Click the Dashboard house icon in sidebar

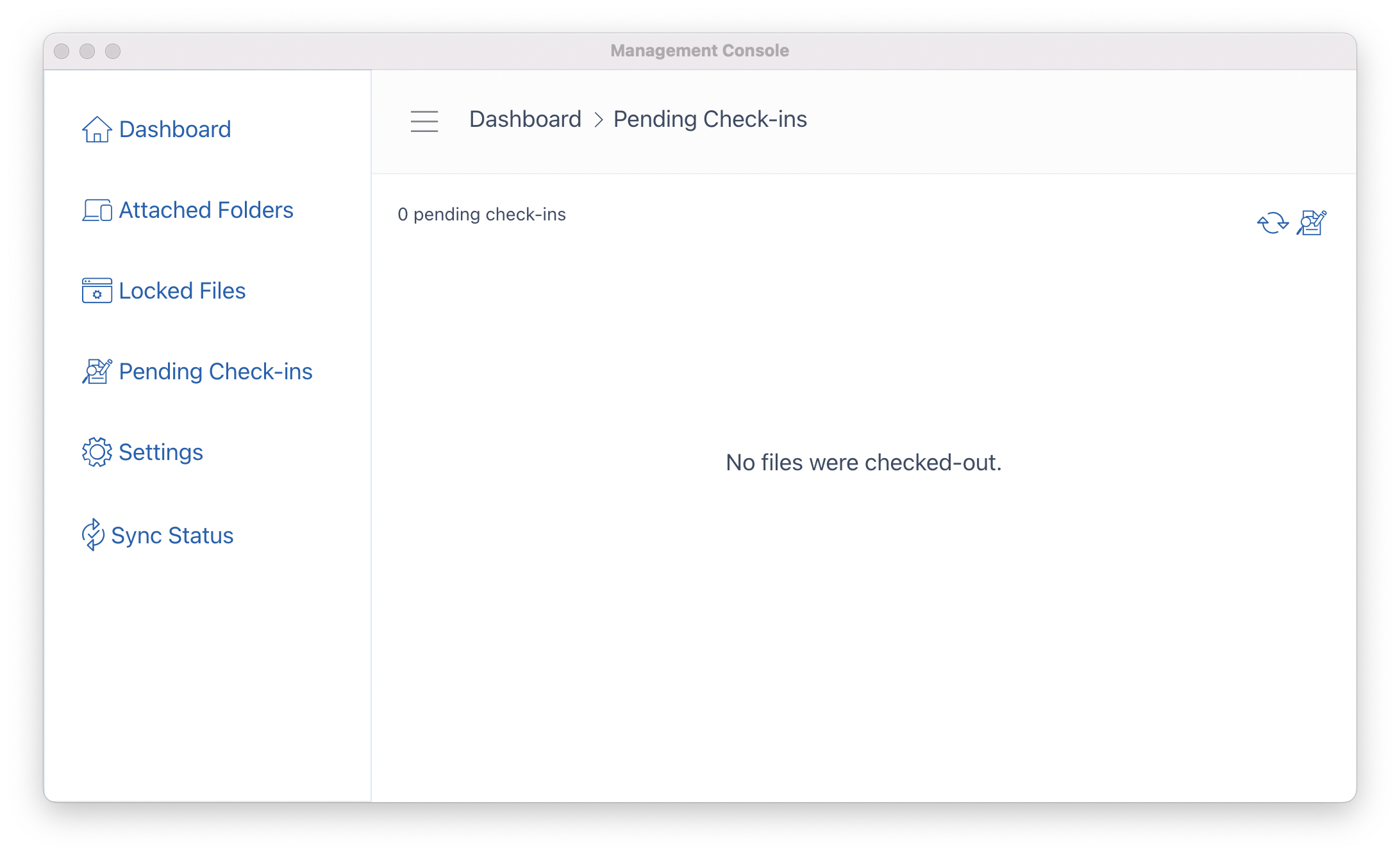click(97, 129)
